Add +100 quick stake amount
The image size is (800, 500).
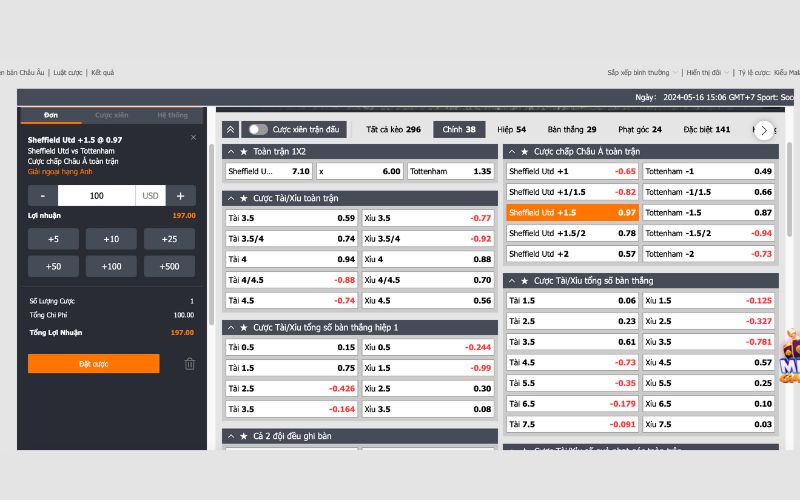pos(111,266)
